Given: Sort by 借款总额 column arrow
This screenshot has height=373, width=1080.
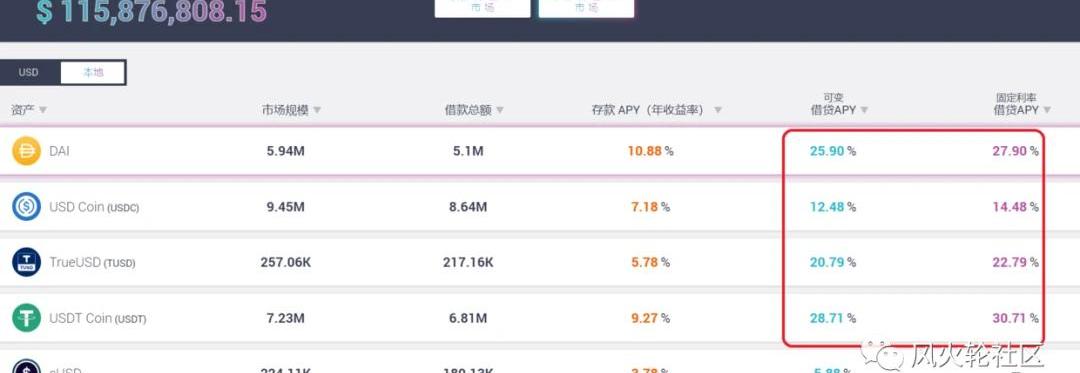Looking at the screenshot, I should coord(500,110).
